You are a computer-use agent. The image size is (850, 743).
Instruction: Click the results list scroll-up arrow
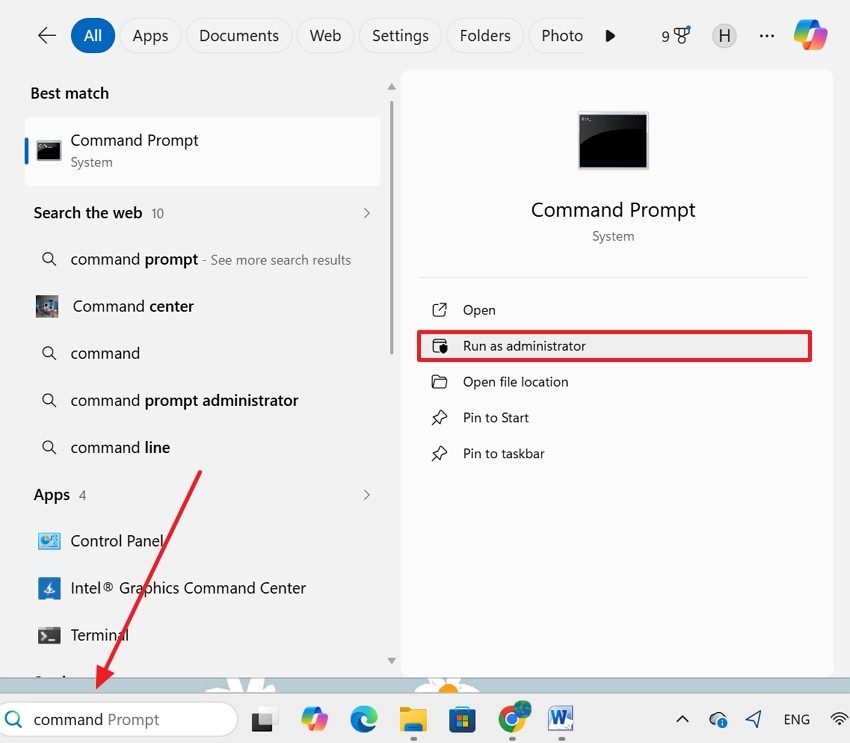[x=391, y=87]
